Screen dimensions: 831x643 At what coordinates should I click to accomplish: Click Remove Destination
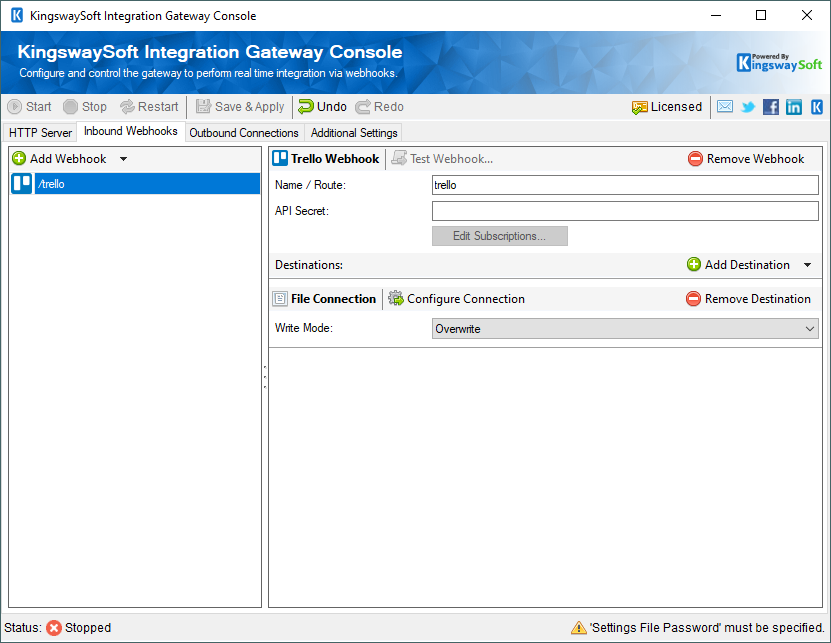click(748, 299)
